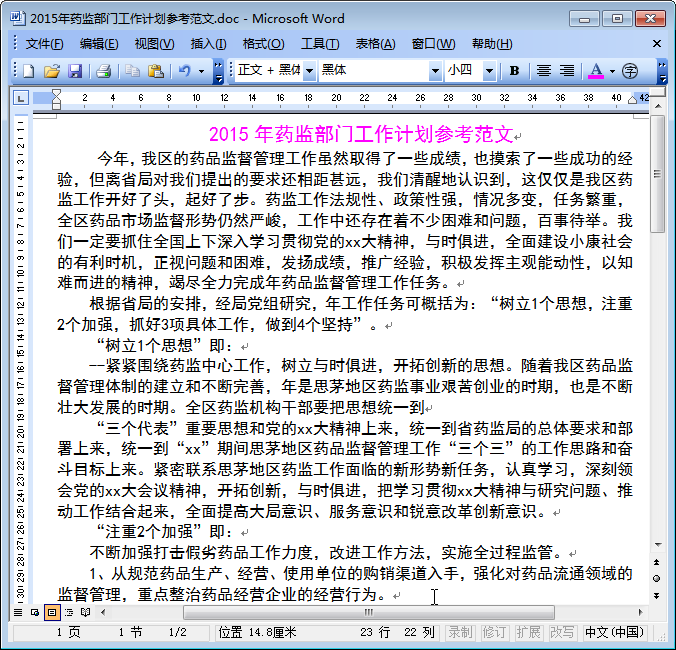676x650 pixels.
Task: Save the document with the floppy disk icon
Action: [75, 71]
